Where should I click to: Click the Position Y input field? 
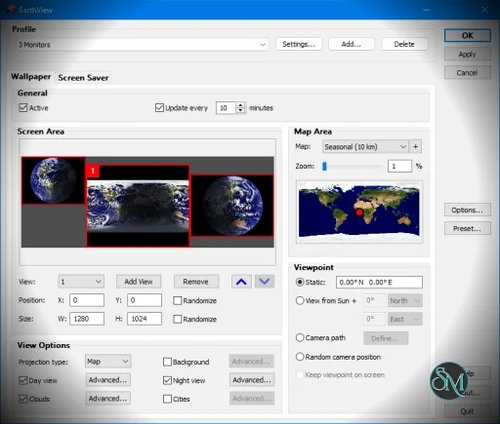click(x=145, y=300)
